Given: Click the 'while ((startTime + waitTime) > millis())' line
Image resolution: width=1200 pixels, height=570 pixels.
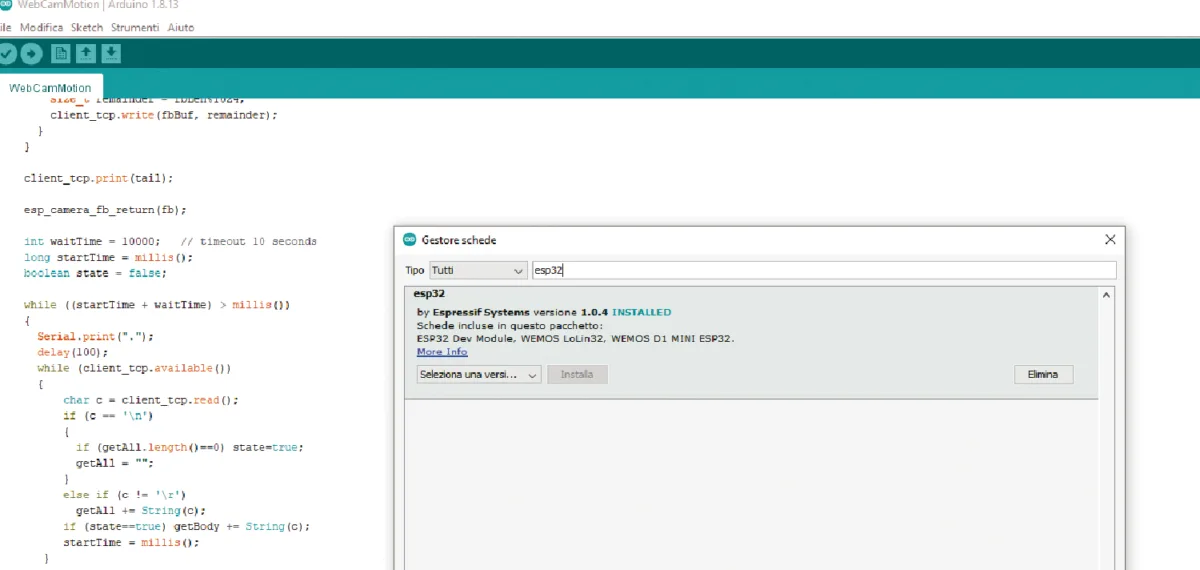Looking at the screenshot, I should pyautogui.click(x=157, y=305).
